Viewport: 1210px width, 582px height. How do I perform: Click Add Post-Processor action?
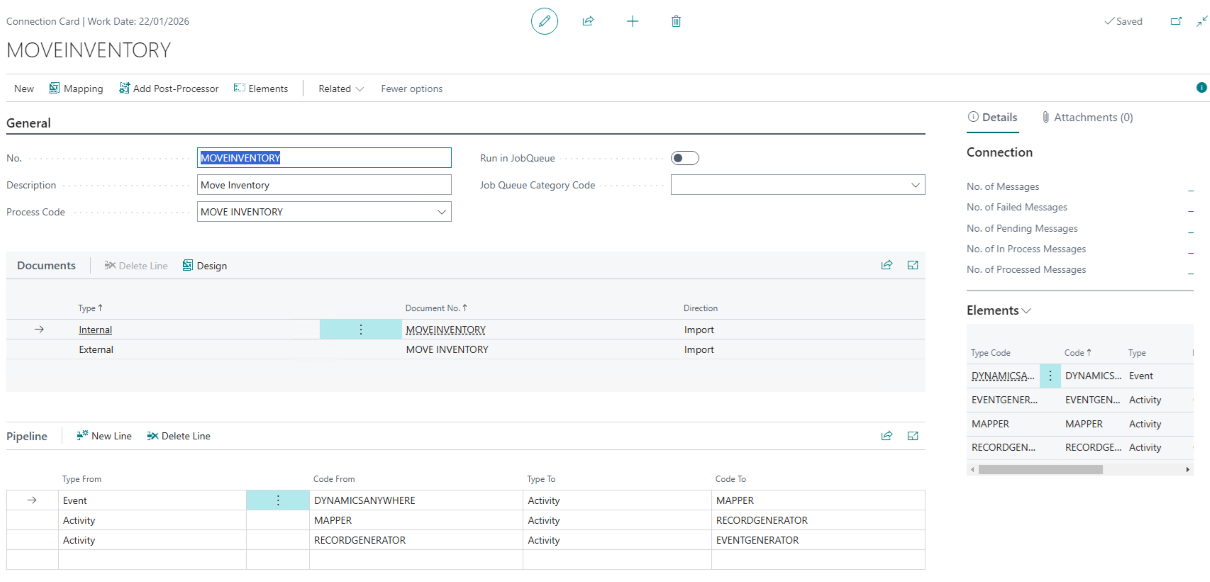[x=168, y=88]
